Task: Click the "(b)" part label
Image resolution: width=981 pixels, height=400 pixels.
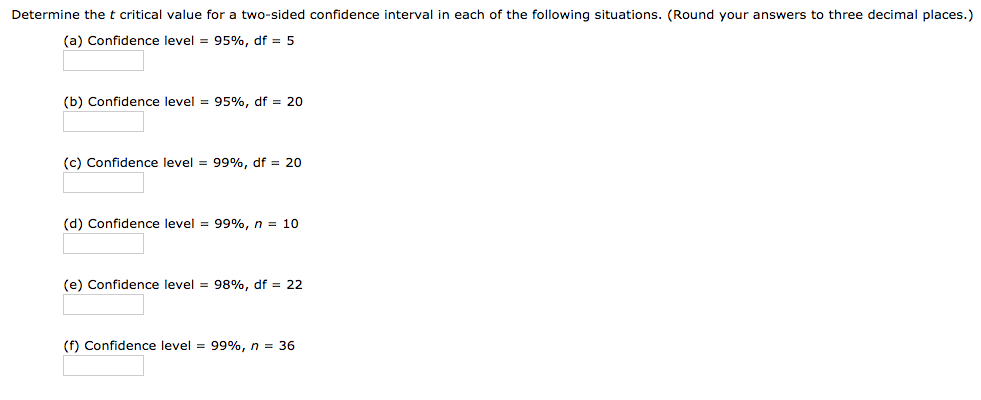Action: 73,102
